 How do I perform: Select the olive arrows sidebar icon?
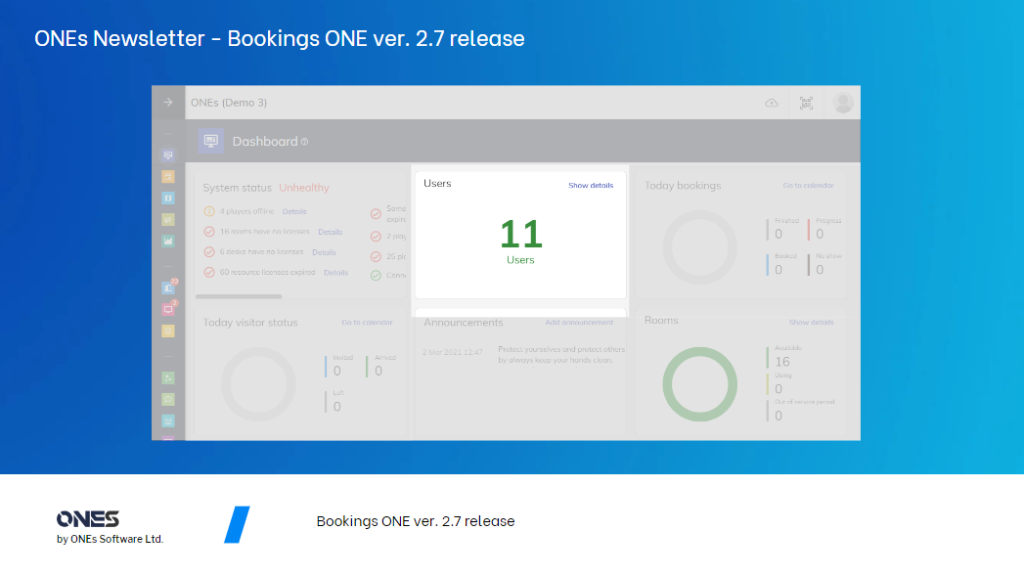[x=168, y=220]
